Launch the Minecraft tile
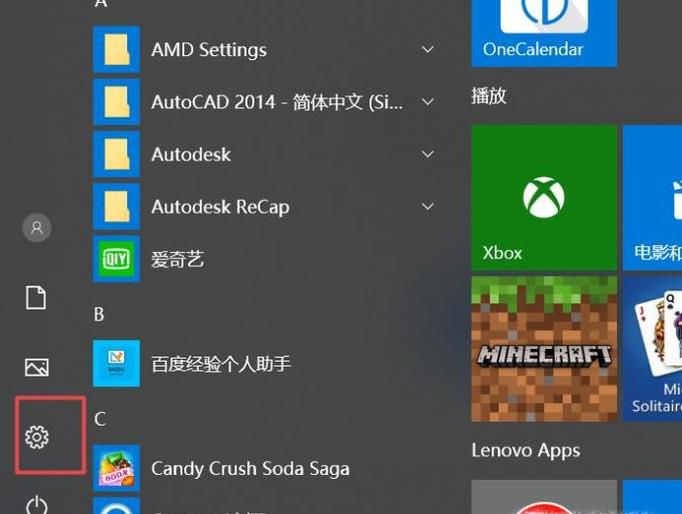682x514 pixels. [x=544, y=349]
